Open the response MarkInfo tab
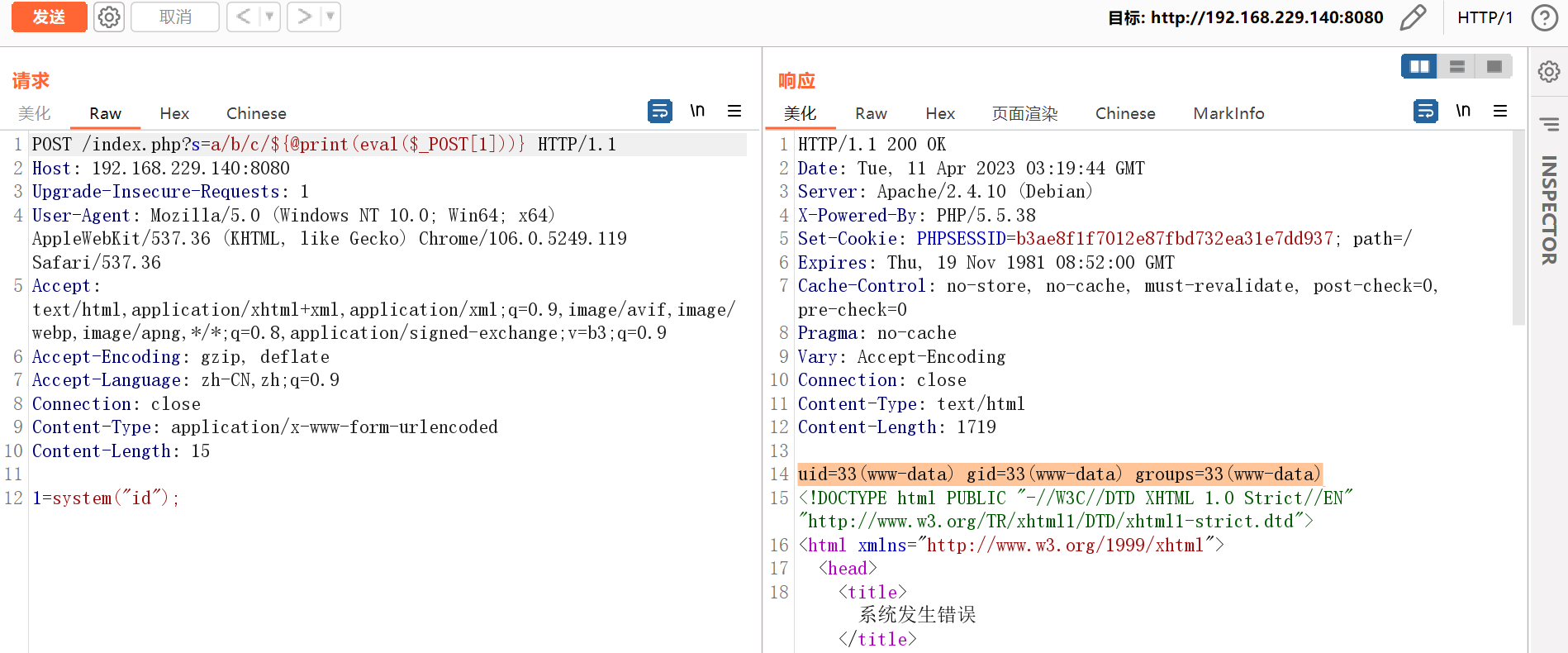This screenshot has height=653, width=1568. click(x=1228, y=113)
